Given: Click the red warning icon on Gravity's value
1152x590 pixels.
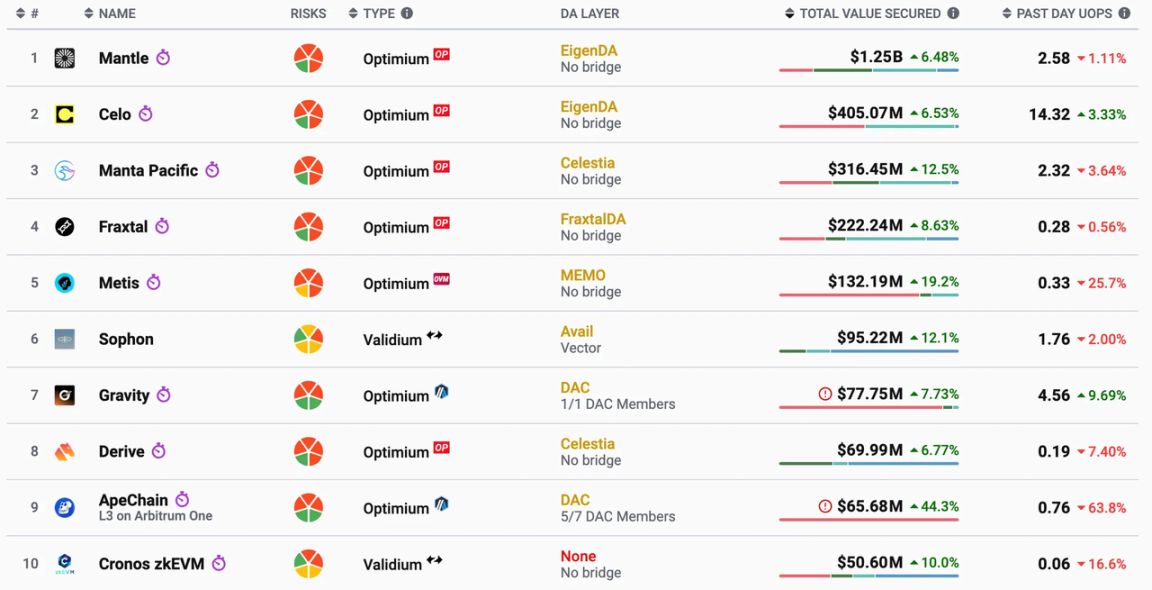Looking at the screenshot, I should click(825, 394).
